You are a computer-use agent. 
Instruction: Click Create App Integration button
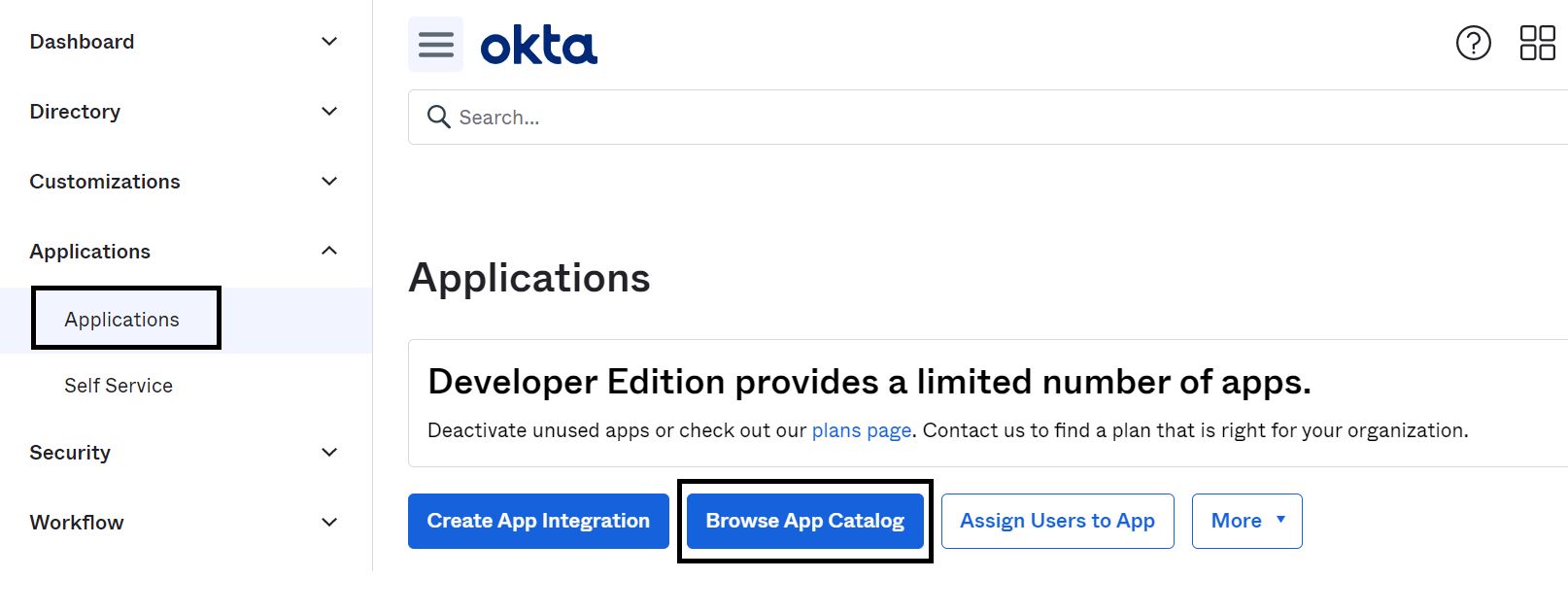pyautogui.click(x=538, y=522)
